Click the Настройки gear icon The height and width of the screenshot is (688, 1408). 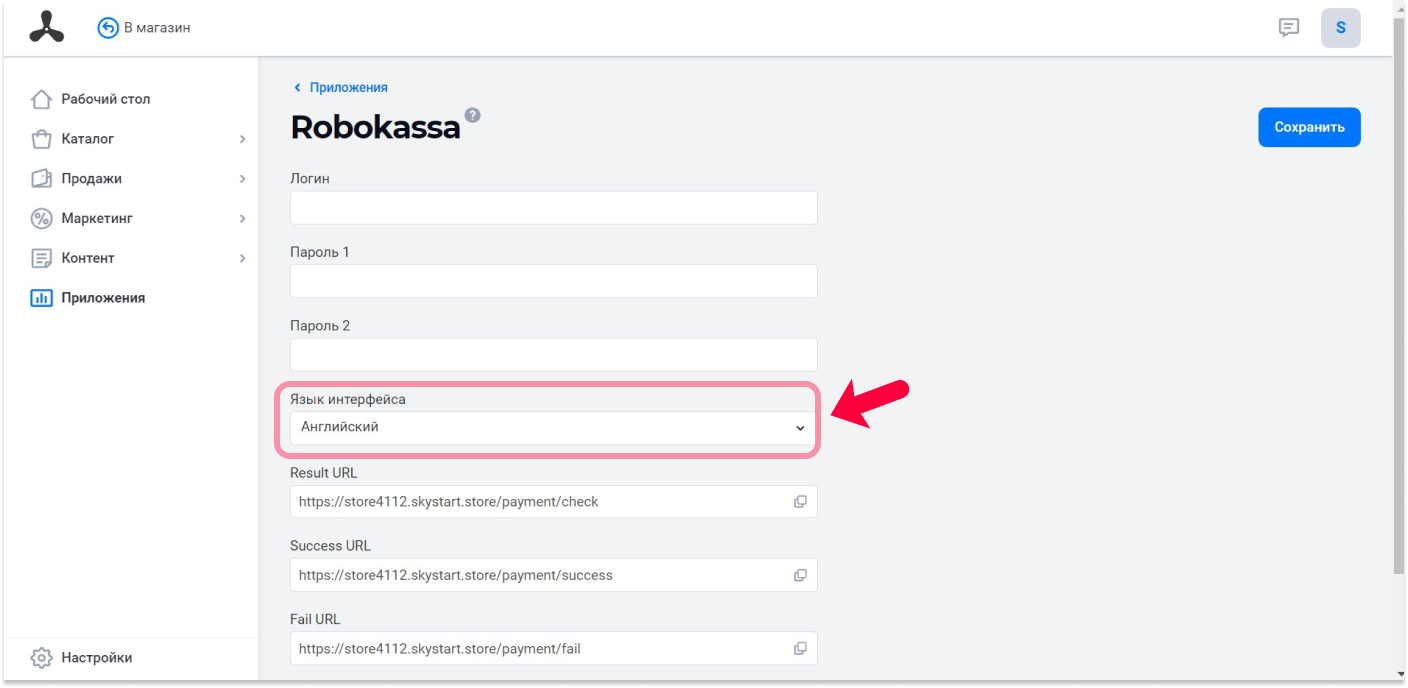(x=41, y=658)
